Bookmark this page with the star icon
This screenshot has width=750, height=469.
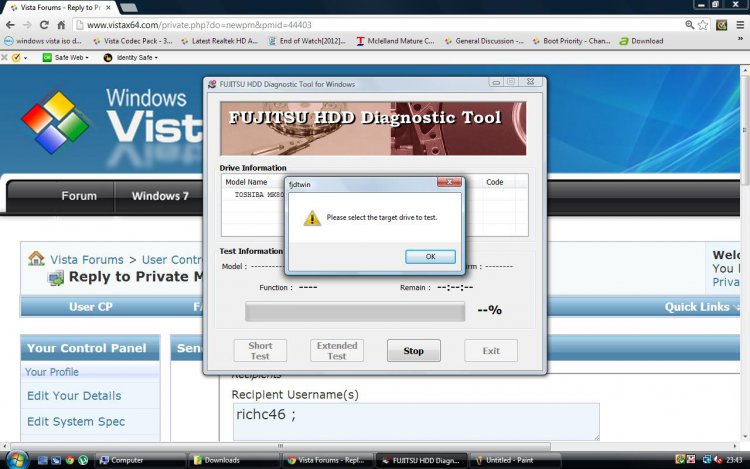point(703,25)
